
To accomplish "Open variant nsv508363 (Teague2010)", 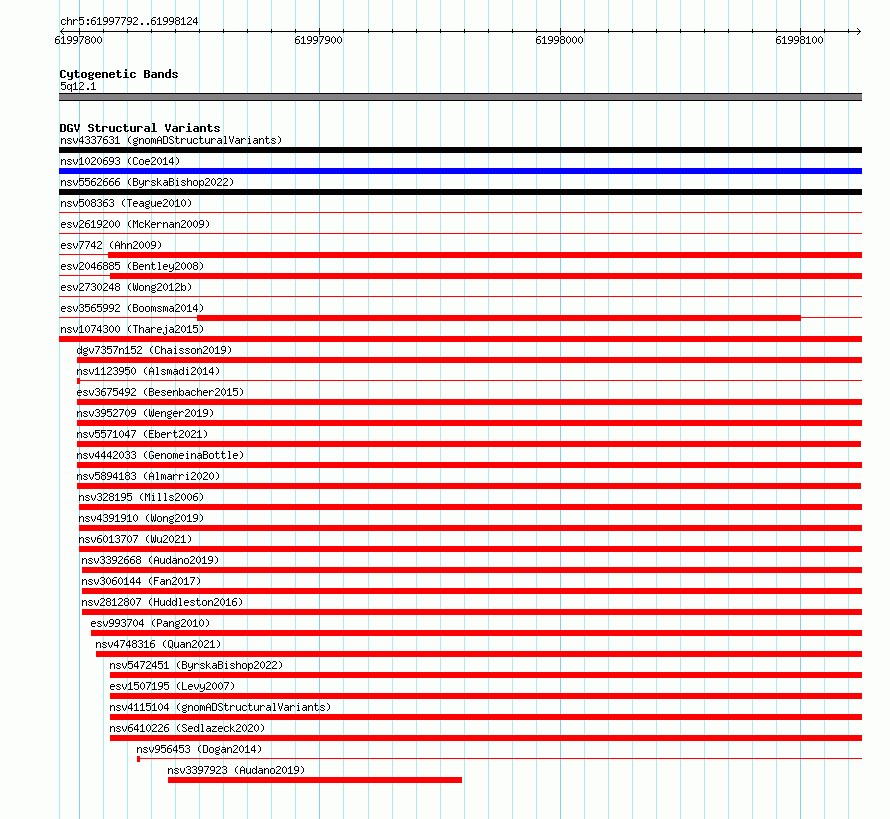I will click(x=126, y=203).
